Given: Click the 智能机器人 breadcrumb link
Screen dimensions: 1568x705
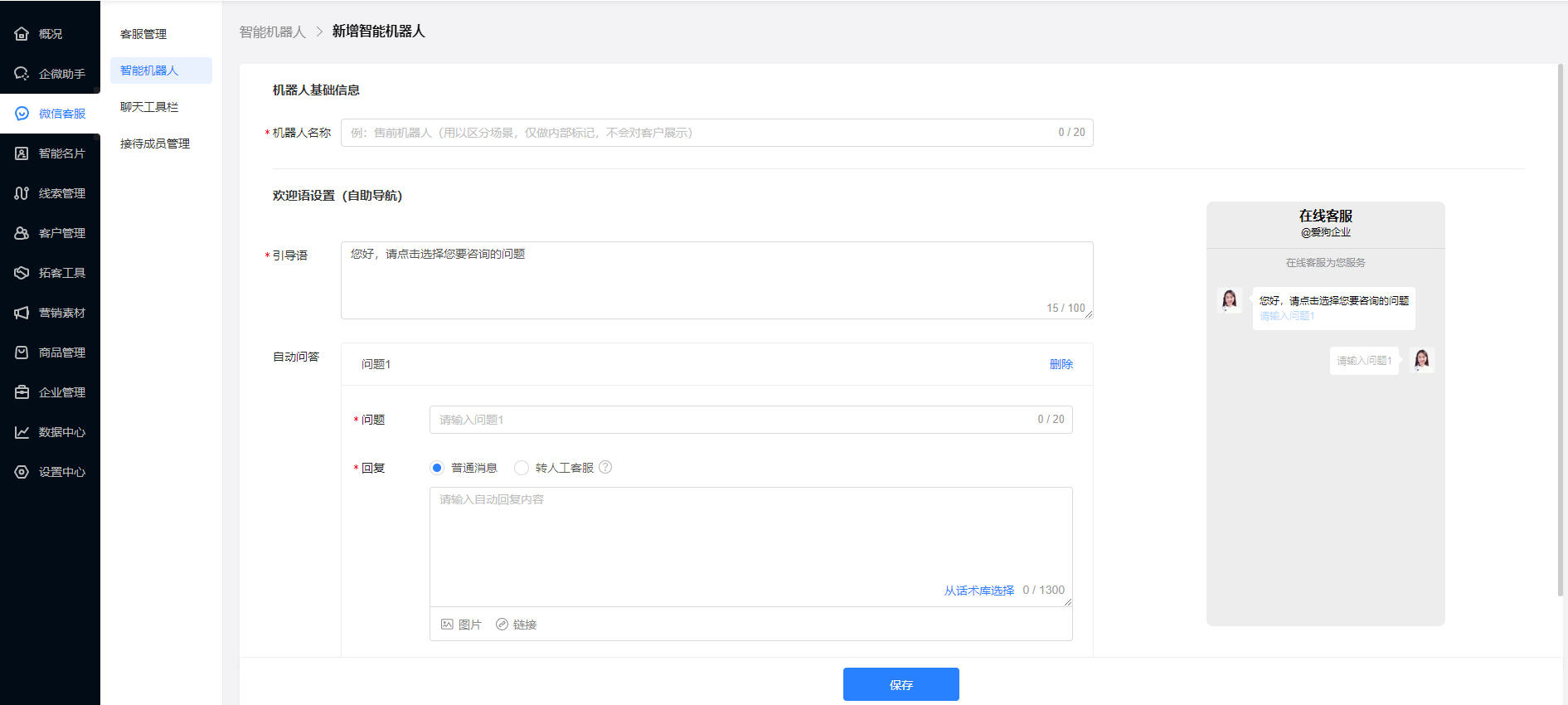Looking at the screenshot, I should coord(273,32).
